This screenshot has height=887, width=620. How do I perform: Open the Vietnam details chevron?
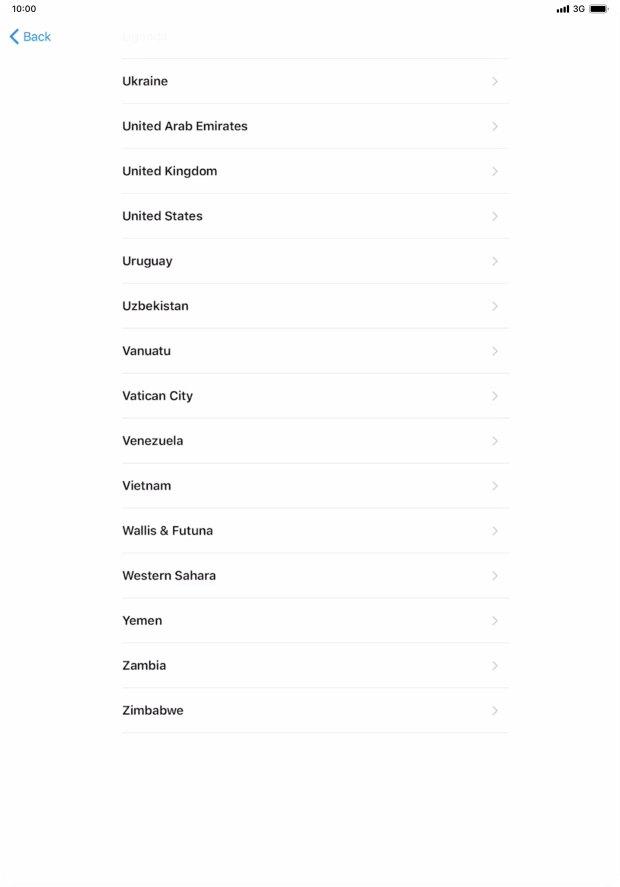click(x=496, y=485)
